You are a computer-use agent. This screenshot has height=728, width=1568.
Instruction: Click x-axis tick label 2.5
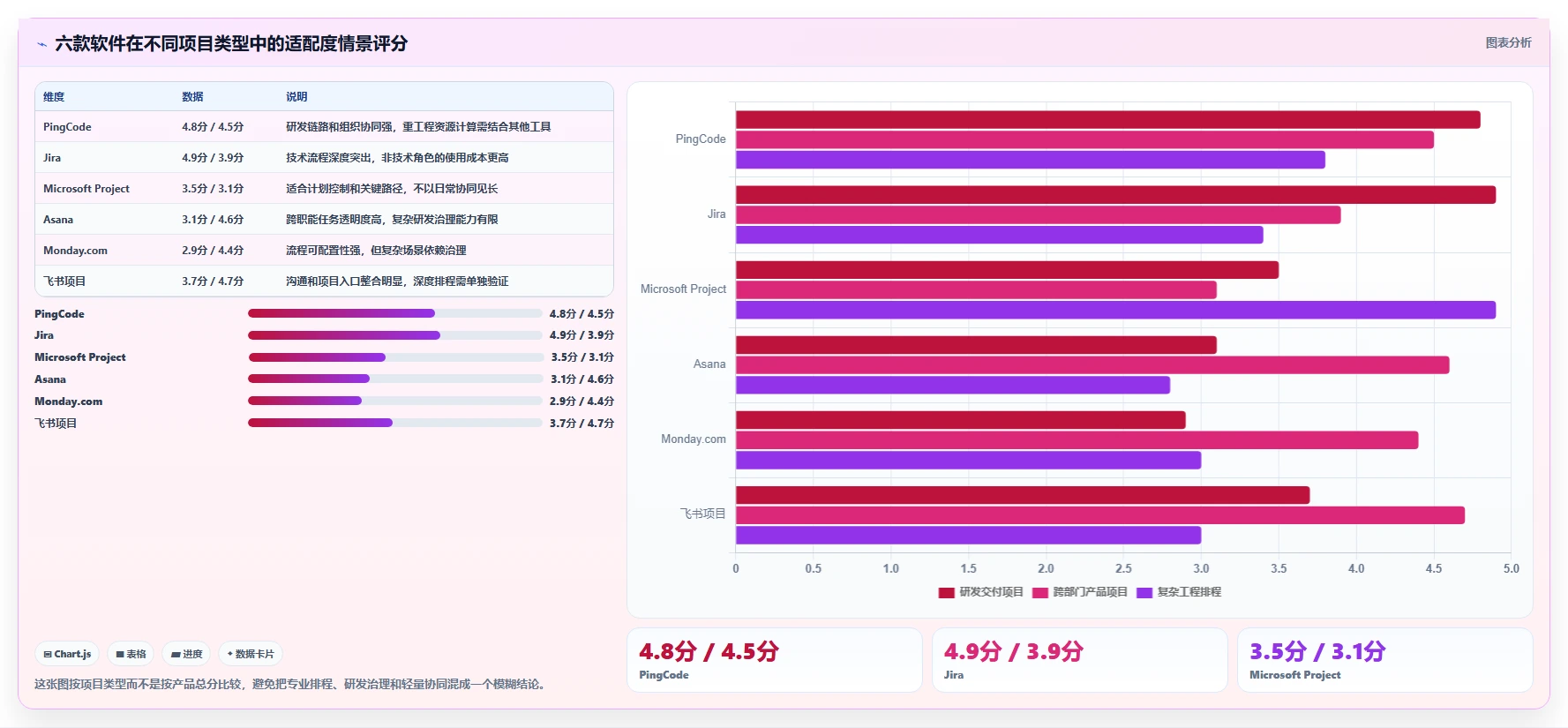(x=1123, y=569)
